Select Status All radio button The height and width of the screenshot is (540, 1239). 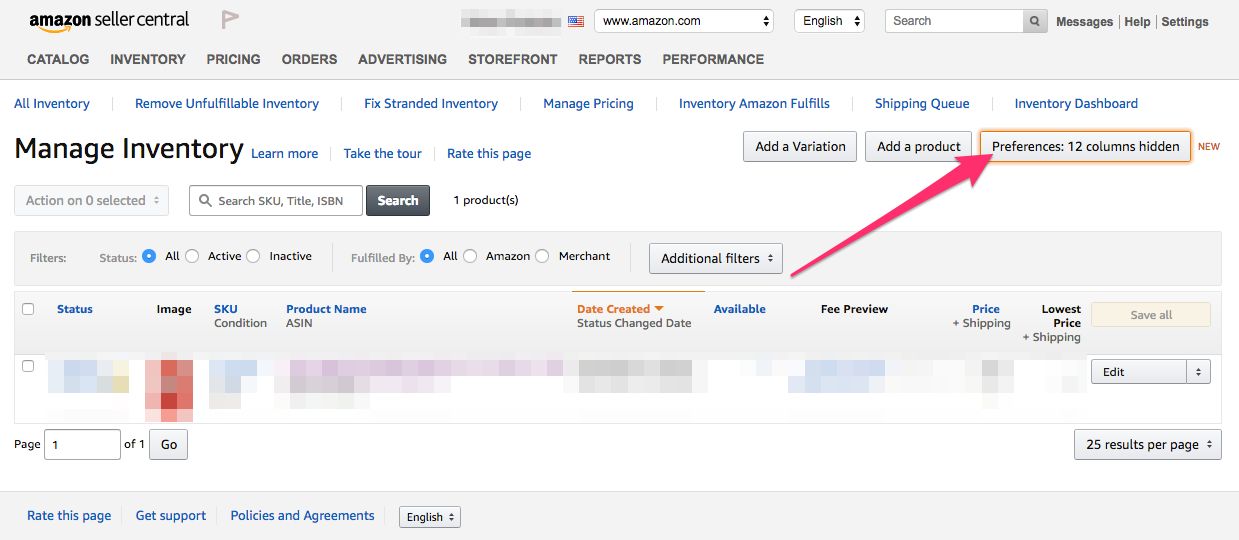149,256
